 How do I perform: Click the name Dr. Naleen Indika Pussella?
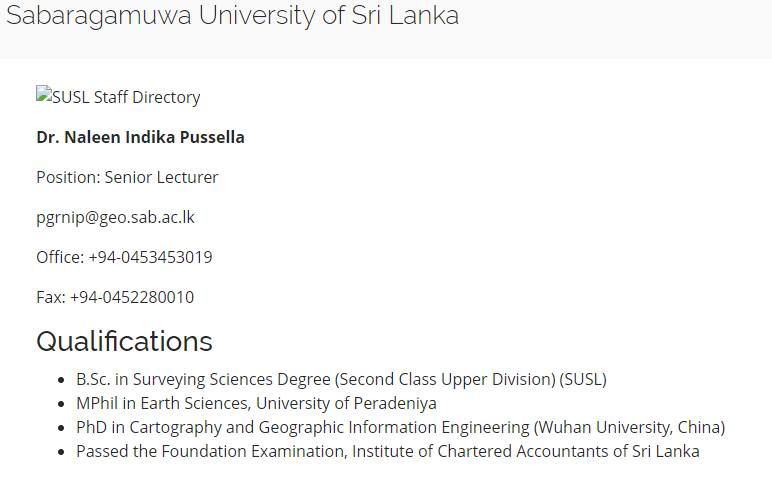pos(140,137)
